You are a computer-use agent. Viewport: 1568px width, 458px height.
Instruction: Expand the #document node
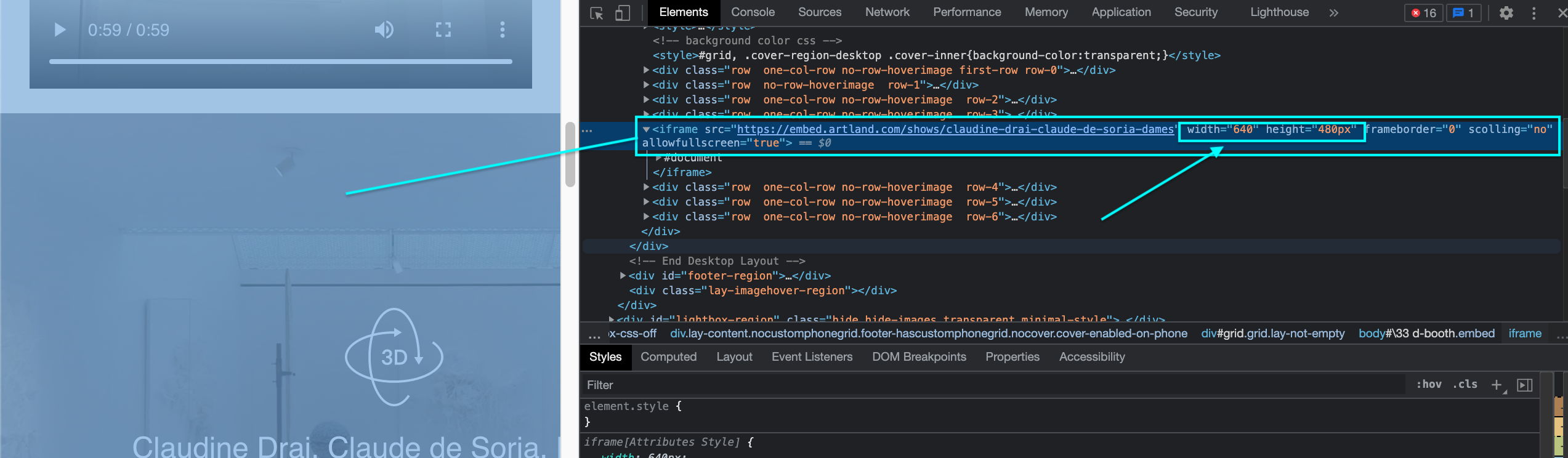tap(658, 158)
